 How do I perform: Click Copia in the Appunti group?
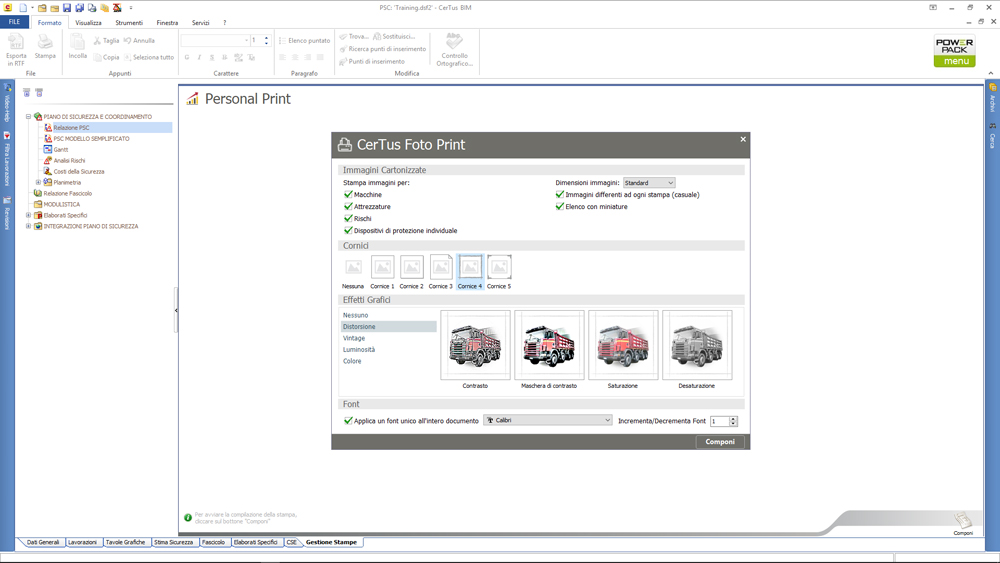(x=106, y=57)
